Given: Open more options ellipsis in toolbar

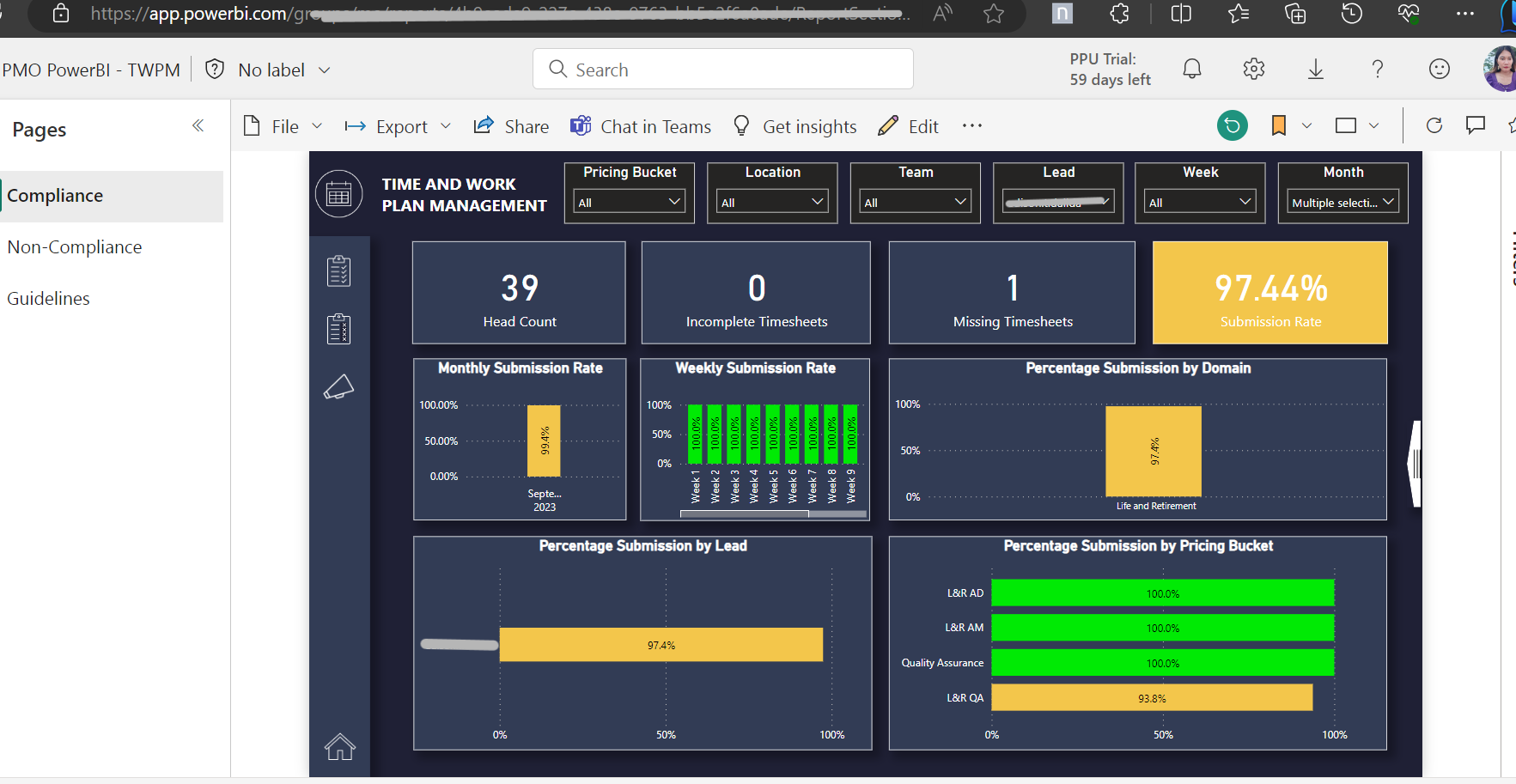Looking at the screenshot, I should click(971, 126).
